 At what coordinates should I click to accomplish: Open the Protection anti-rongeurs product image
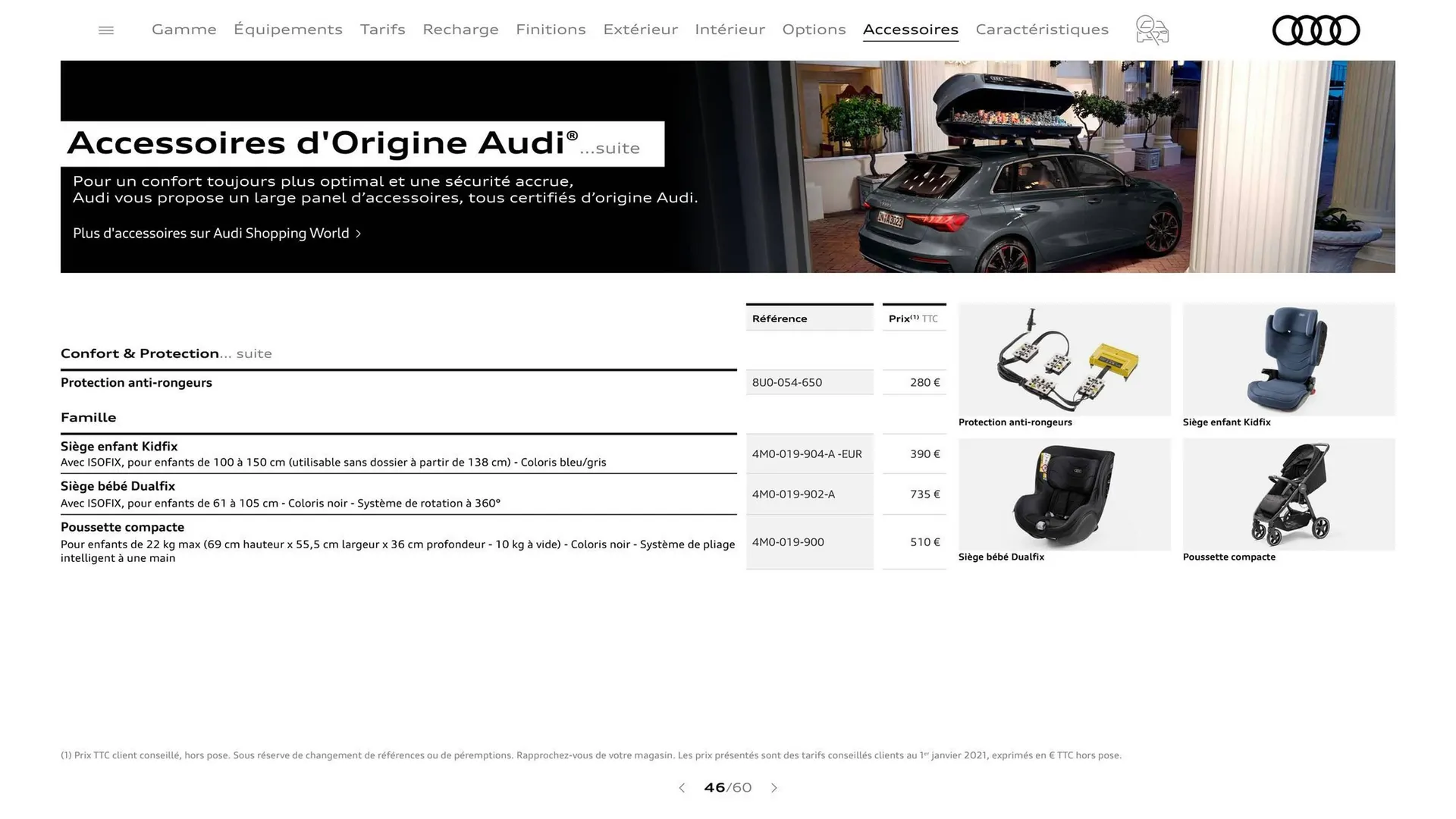point(1064,359)
